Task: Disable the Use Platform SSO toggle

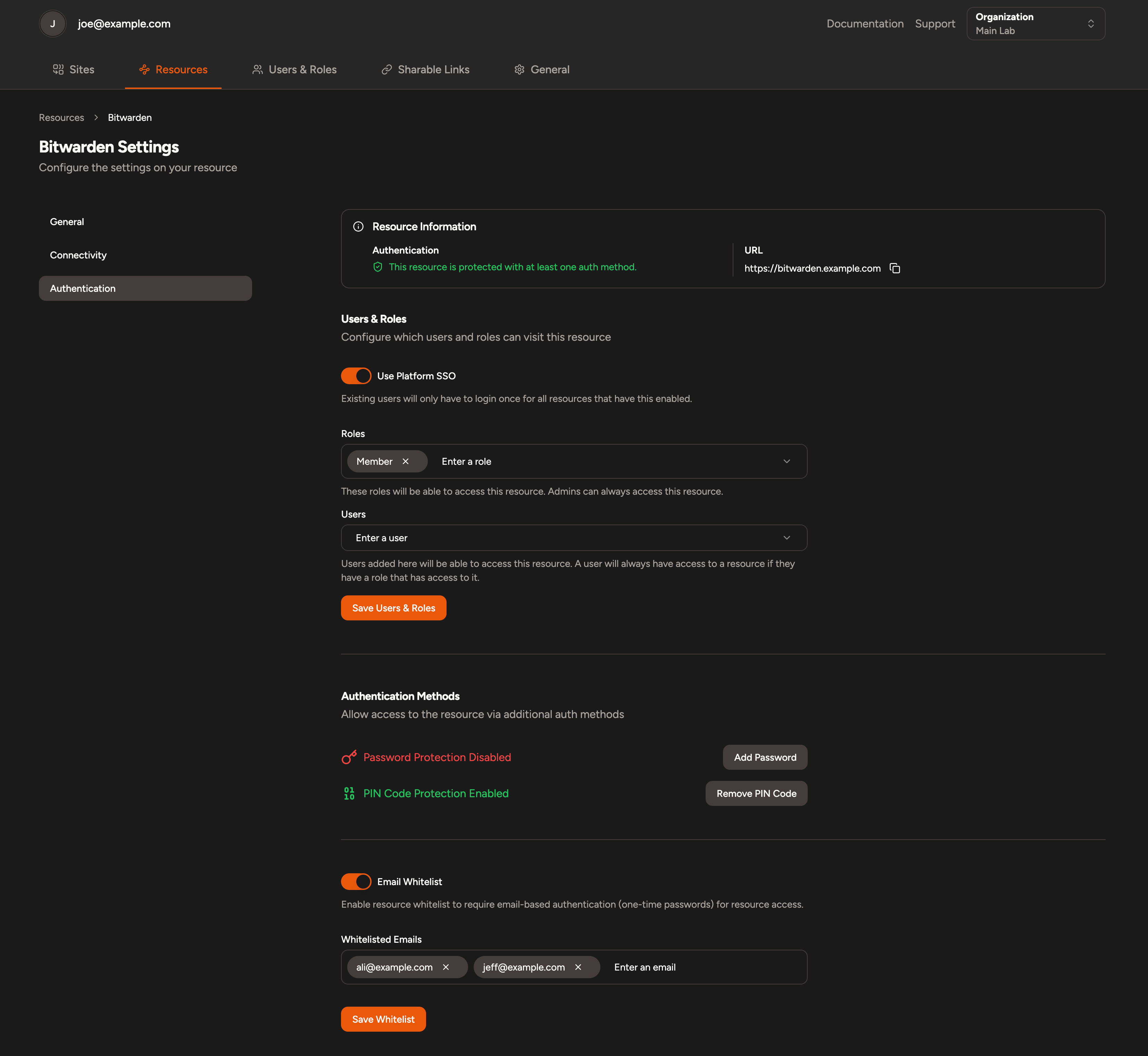Action: pyautogui.click(x=356, y=376)
